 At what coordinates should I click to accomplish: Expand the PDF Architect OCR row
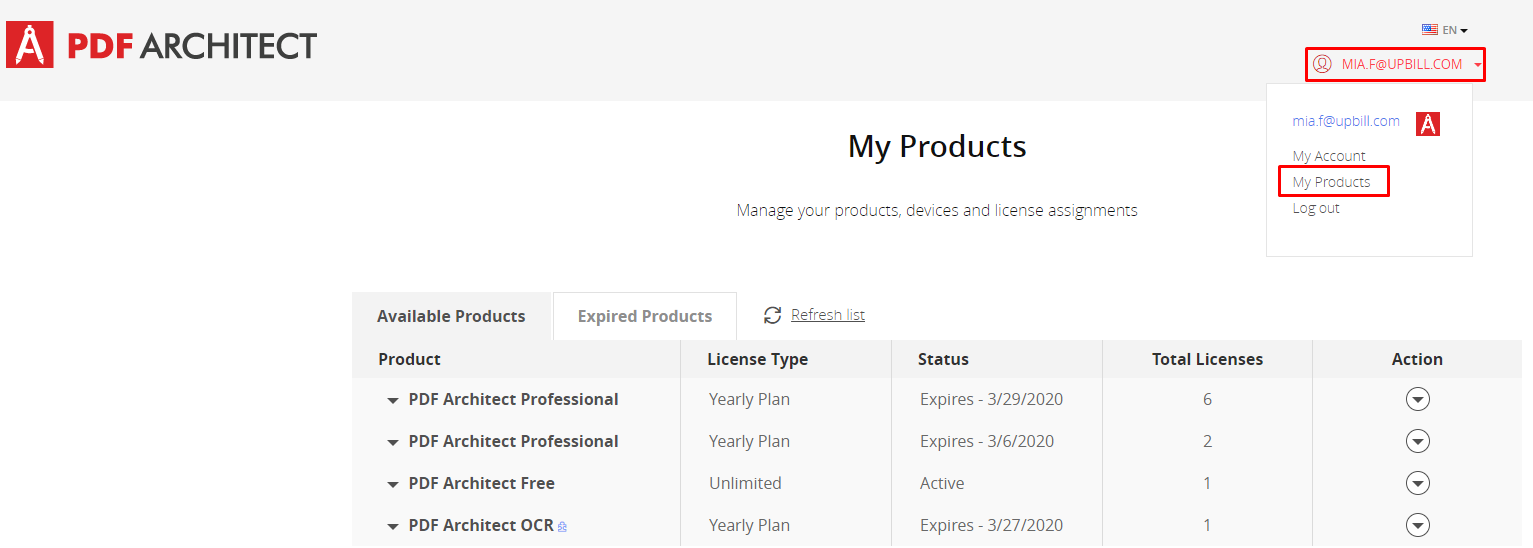tap(393, 526)
